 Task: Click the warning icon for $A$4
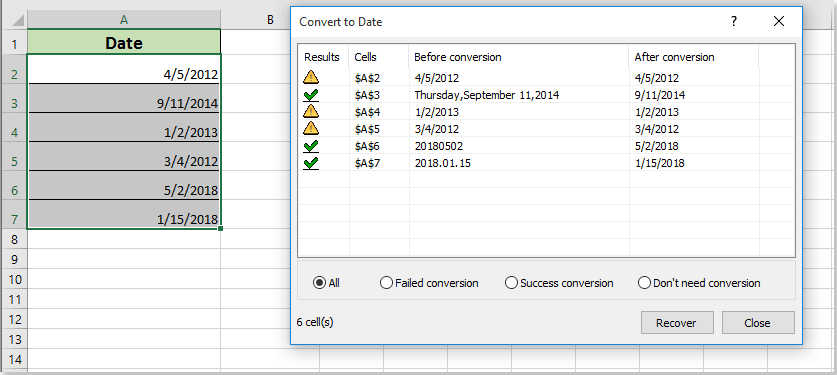click(x=311, y=112)
